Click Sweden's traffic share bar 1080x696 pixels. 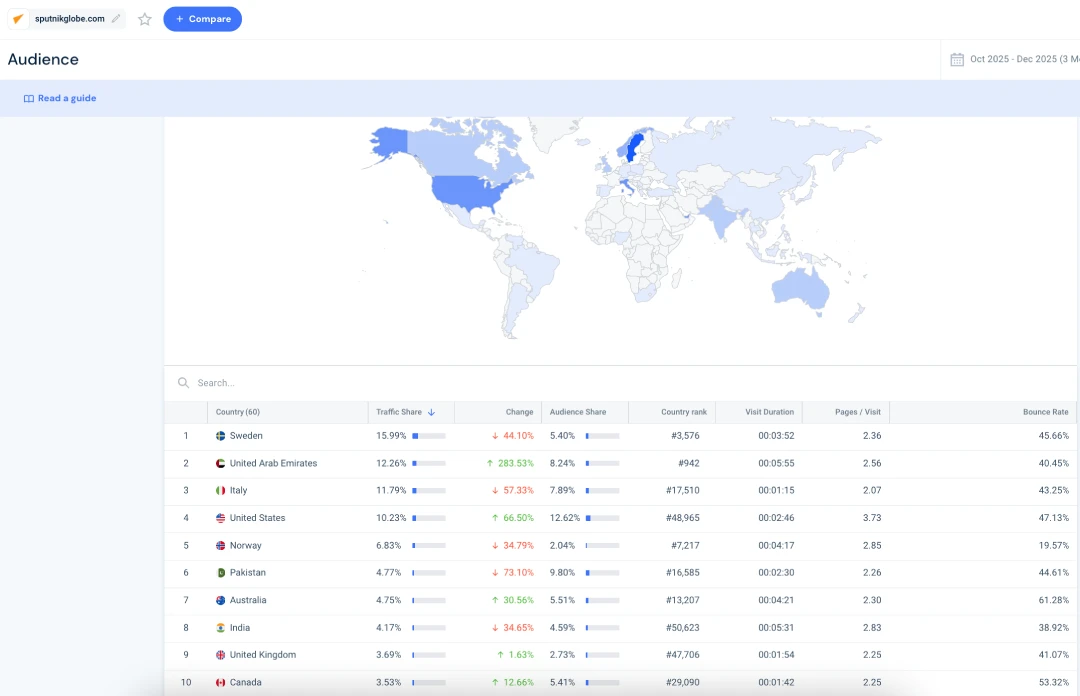pyautogui.click(x=429, y=436)
